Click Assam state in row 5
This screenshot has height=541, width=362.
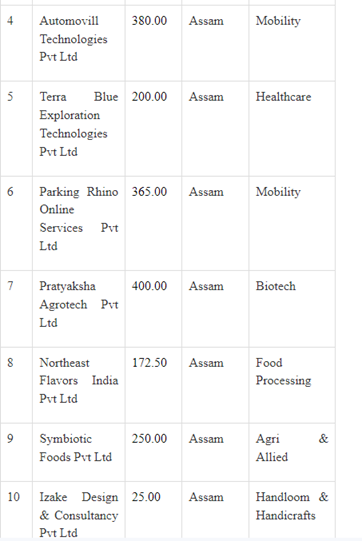tap(206, 97)
